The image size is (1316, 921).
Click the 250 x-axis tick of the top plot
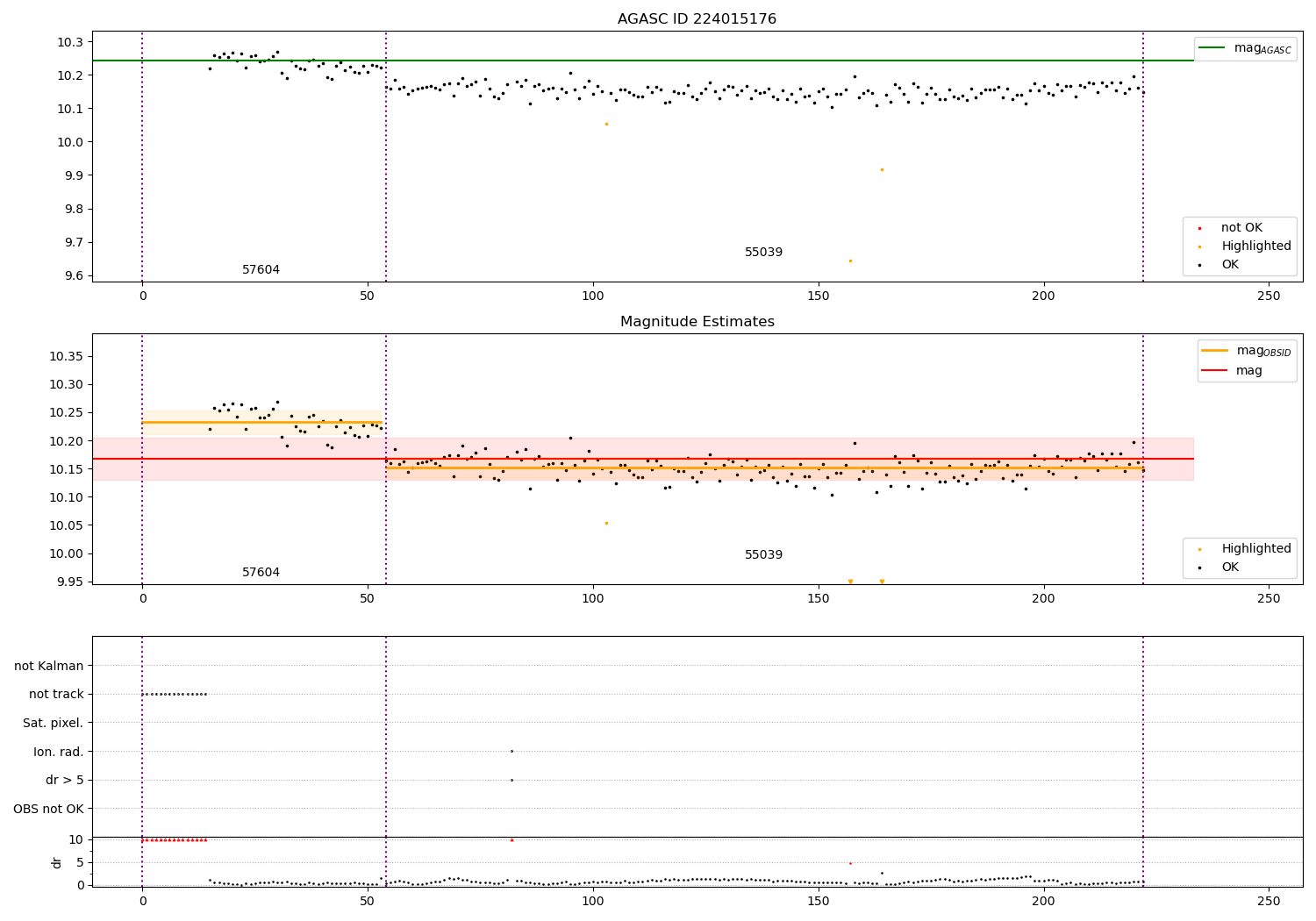click(1269, 296)
